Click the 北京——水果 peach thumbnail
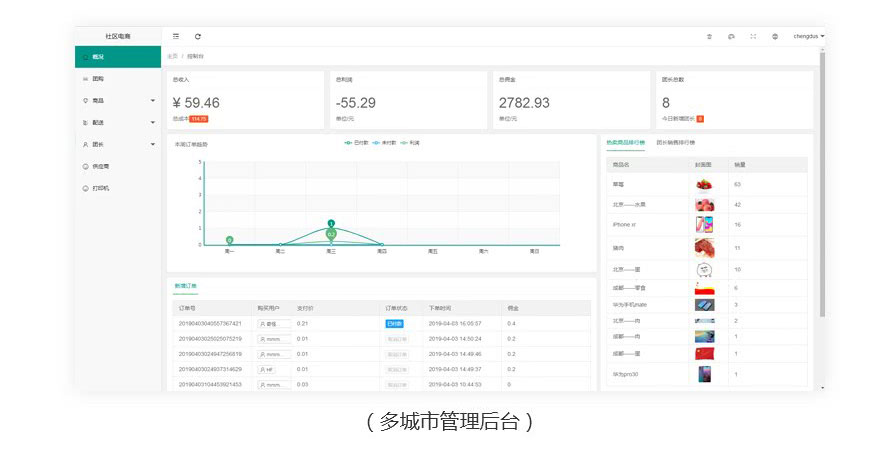The height and width of the screenshot is (450, 888). [705, 204]
